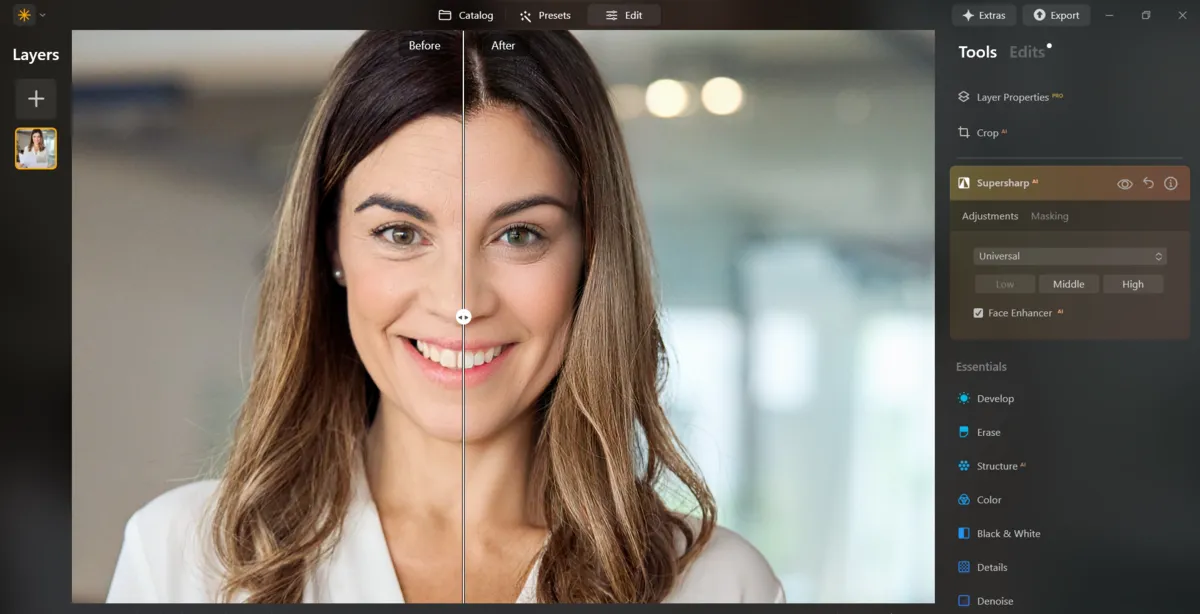The image size is (1200, 614).
Task: Switch to the Masking tab
Action: coord(1049,216)
